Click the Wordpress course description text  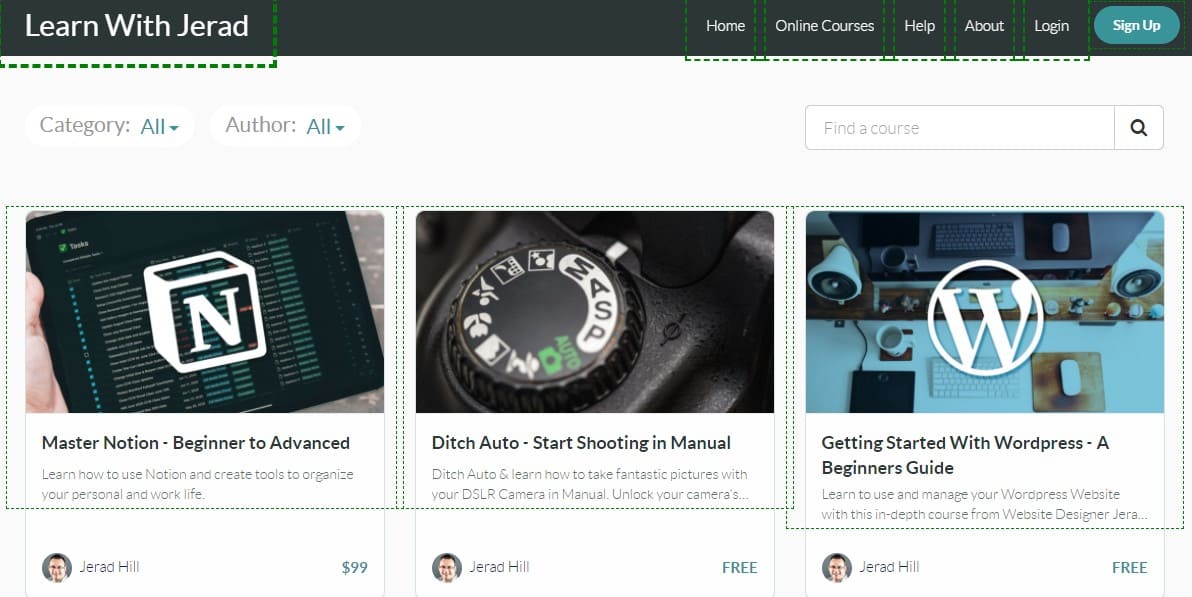click(984, 504)
